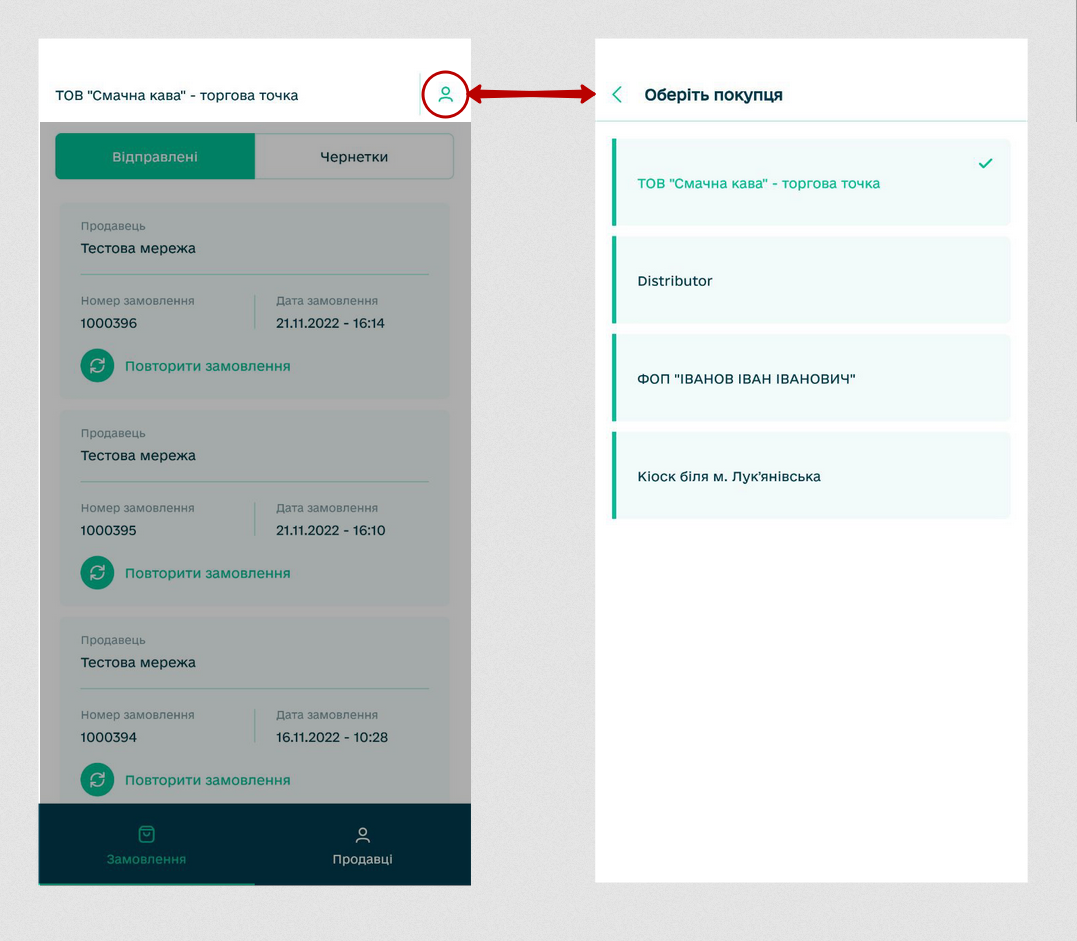This screenshot has width=1077, height=941.
Task: Click the header title ТОВ "Смачна кава" - торгова точка
Action: pyautogui.click(x=177, y=95)
